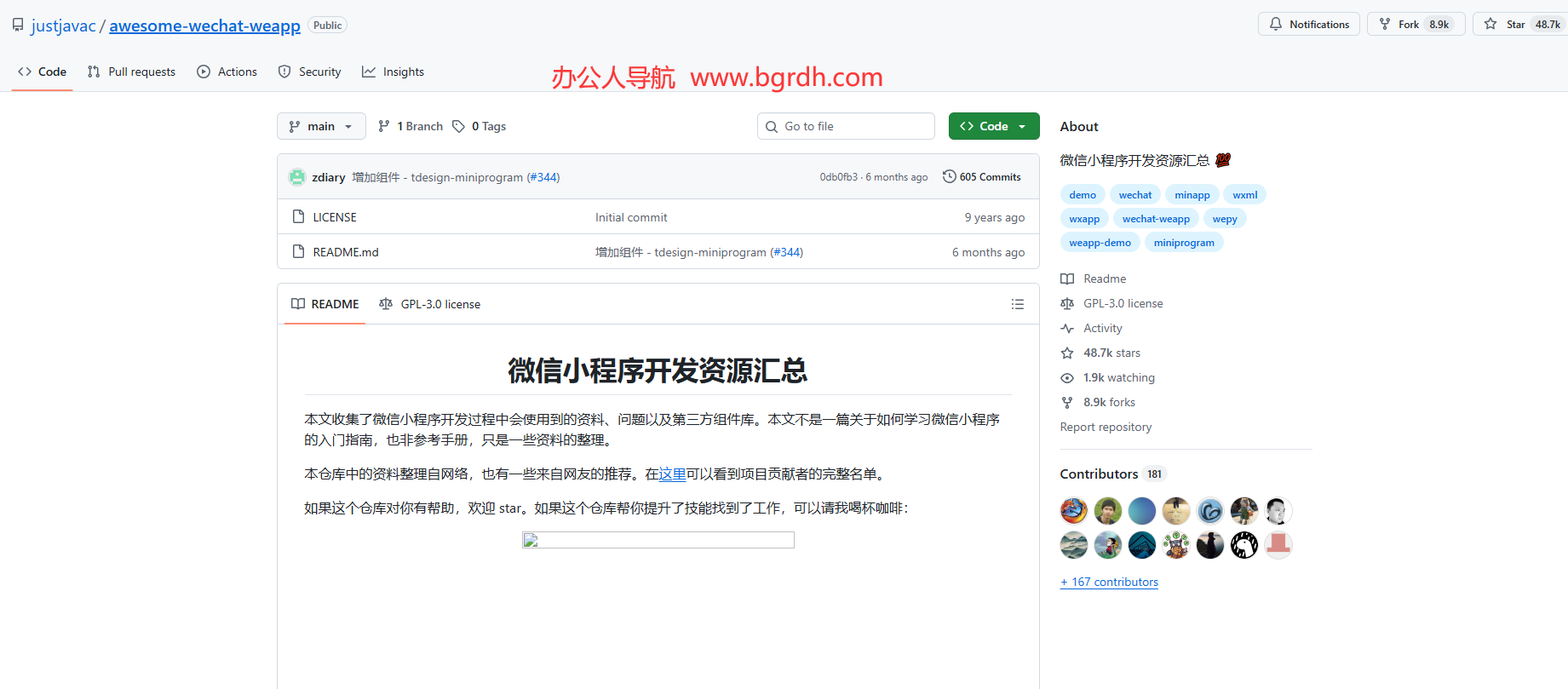
Task: Show the + 167 contributors link
Action: click(x=1109, y=582)
